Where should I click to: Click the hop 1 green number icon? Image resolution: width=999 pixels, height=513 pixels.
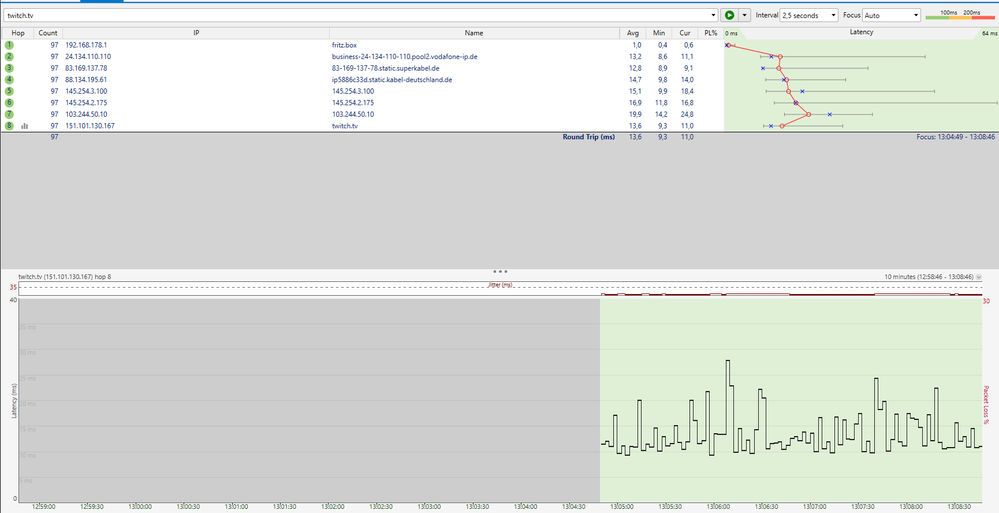pos(9,45)
